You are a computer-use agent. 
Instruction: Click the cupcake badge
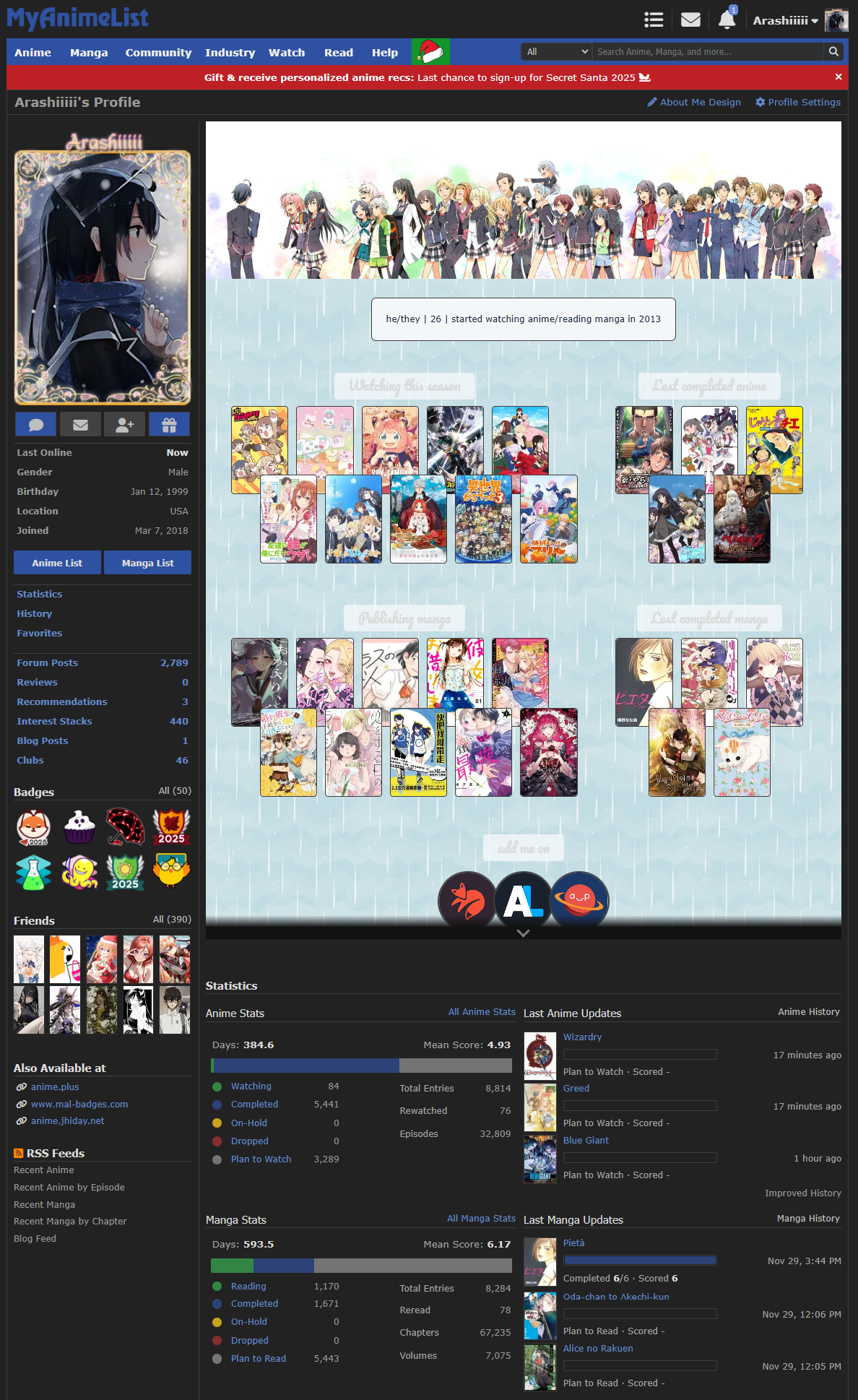tap(79, 827)
